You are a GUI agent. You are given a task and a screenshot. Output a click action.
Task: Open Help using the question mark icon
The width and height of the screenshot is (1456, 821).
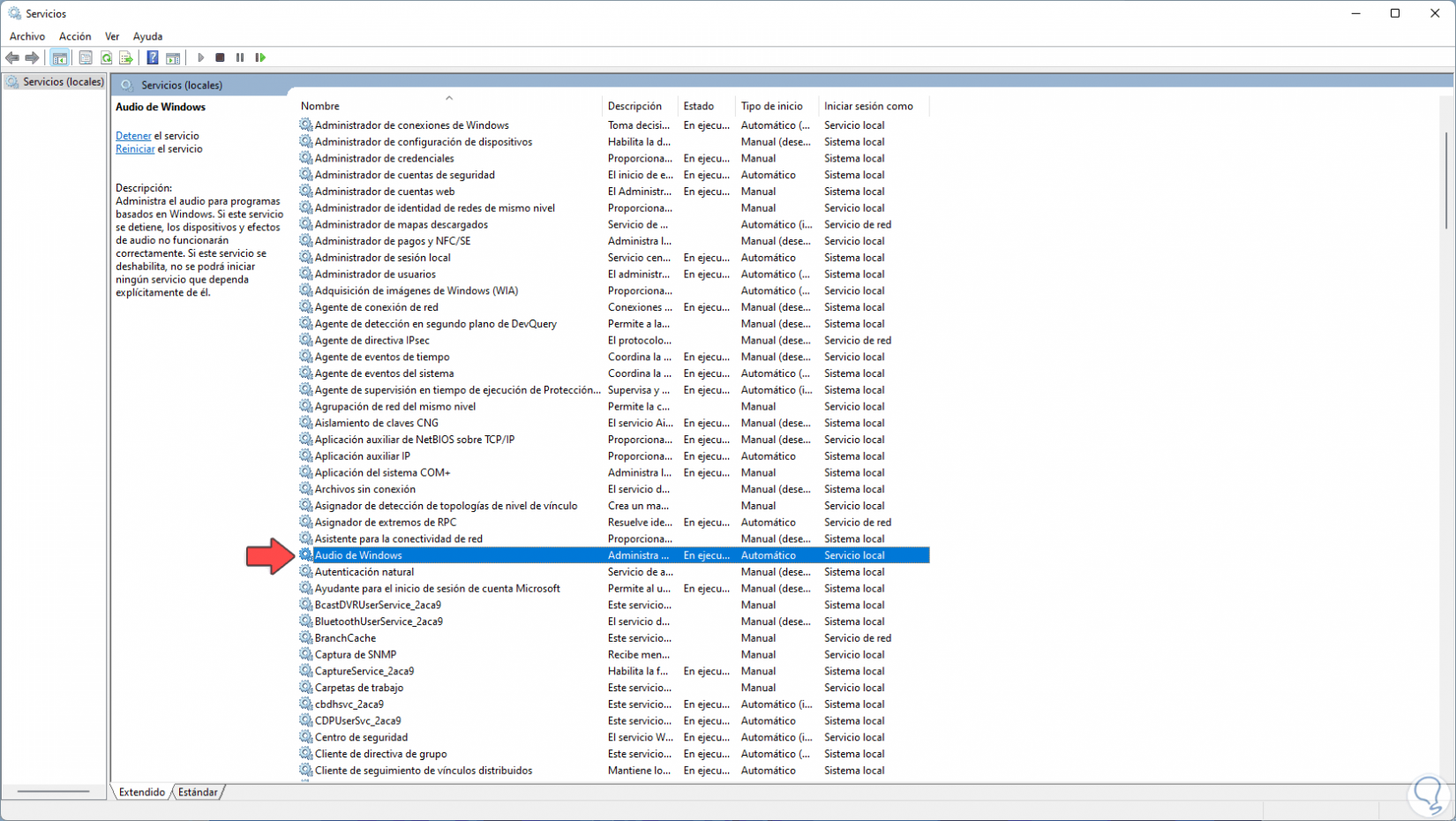click(x=153, y=58)
